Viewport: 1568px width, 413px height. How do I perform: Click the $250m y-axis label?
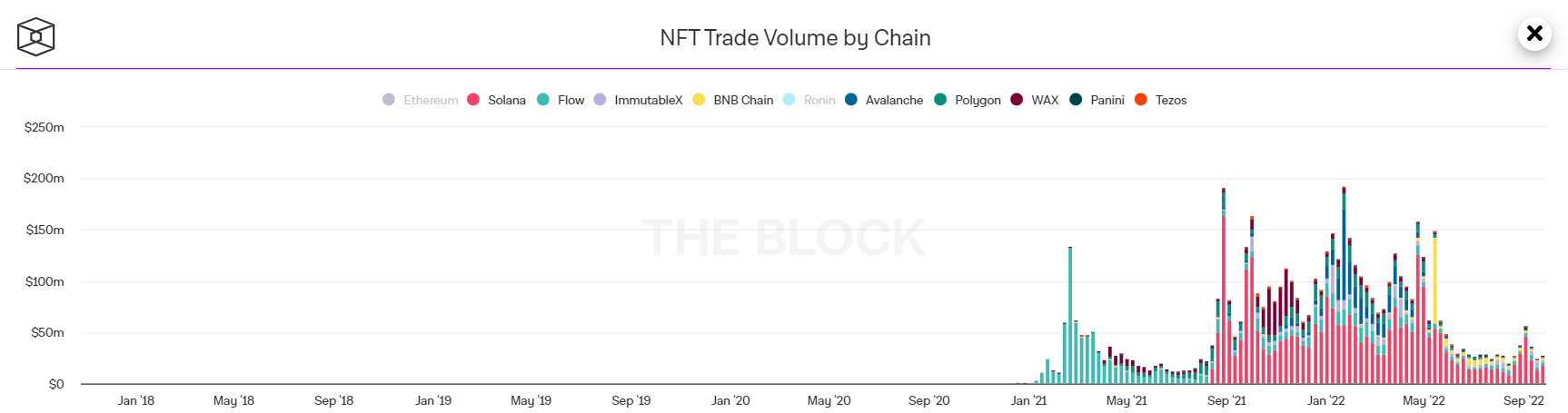45,127
